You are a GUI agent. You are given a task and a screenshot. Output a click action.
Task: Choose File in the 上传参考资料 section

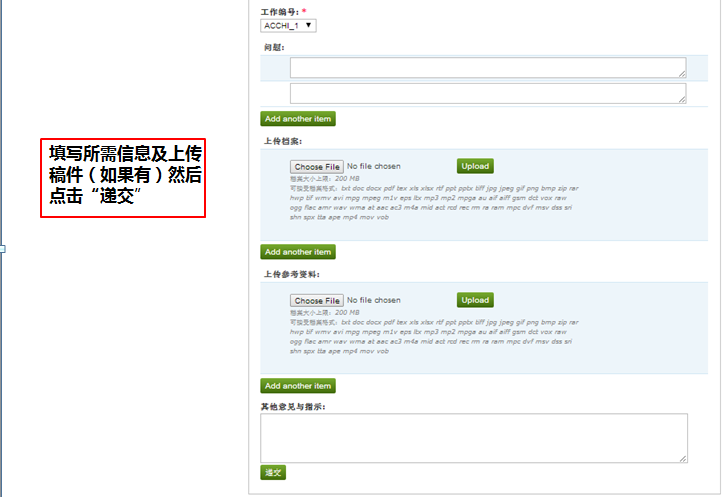[317, 301]
